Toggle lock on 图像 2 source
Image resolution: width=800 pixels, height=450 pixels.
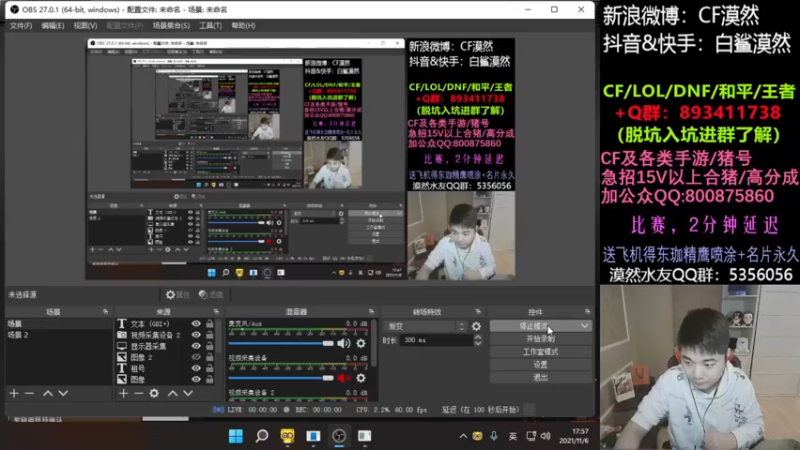click(209, 357)
